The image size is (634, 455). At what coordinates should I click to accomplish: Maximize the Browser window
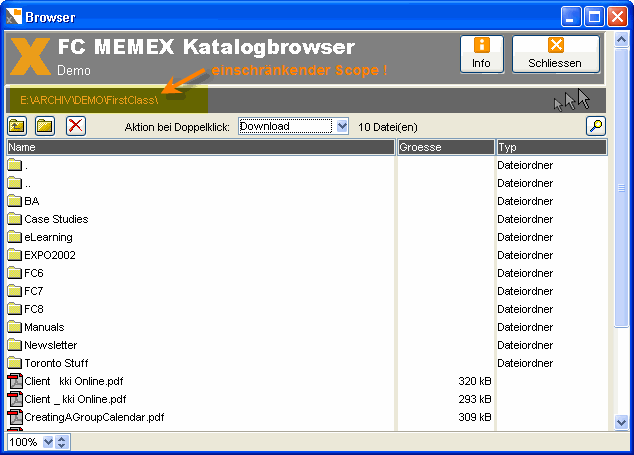pyautogui.click(x=594, y=17)
